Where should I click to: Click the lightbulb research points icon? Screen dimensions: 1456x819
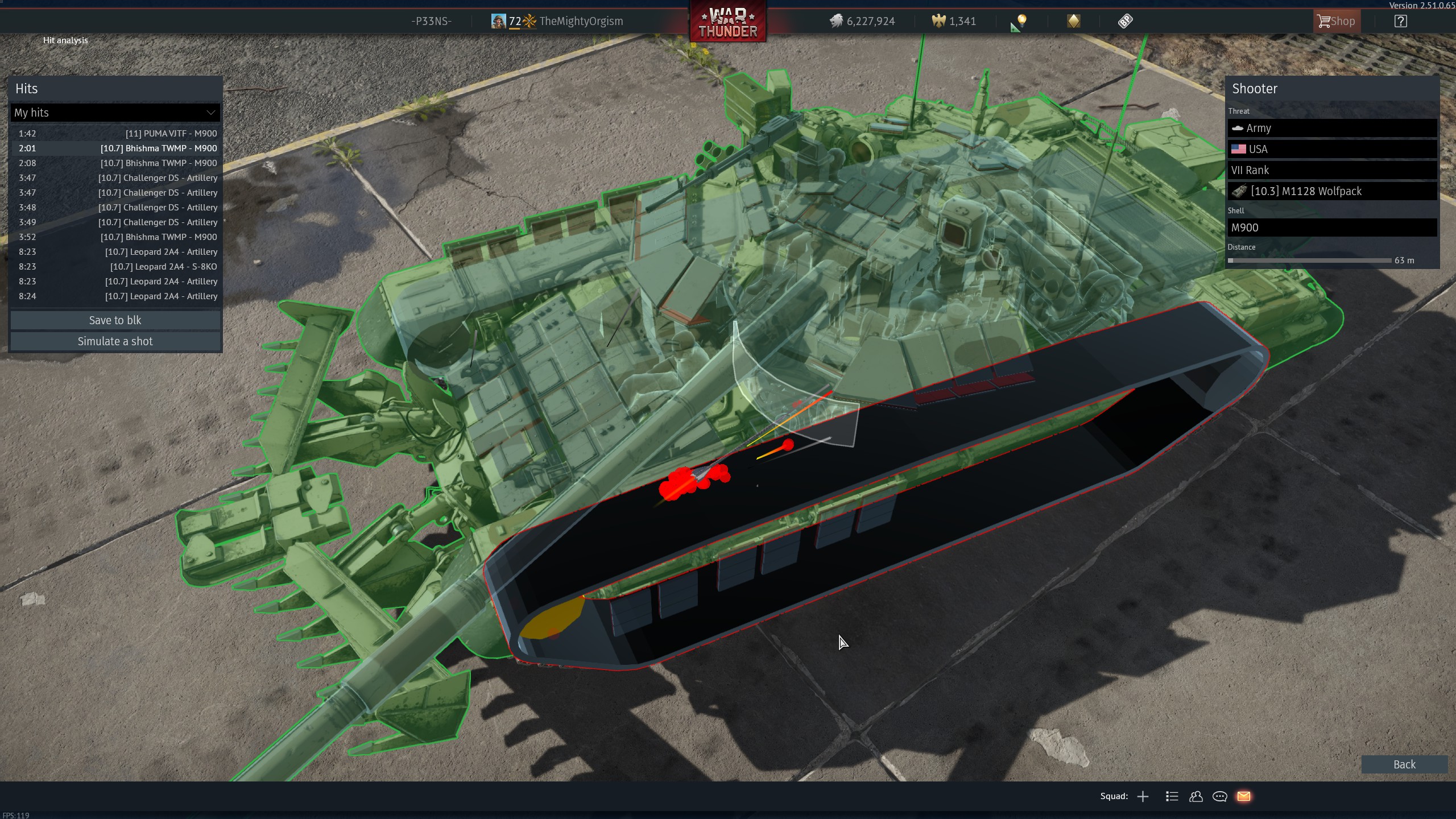[x=1021, y=21]
